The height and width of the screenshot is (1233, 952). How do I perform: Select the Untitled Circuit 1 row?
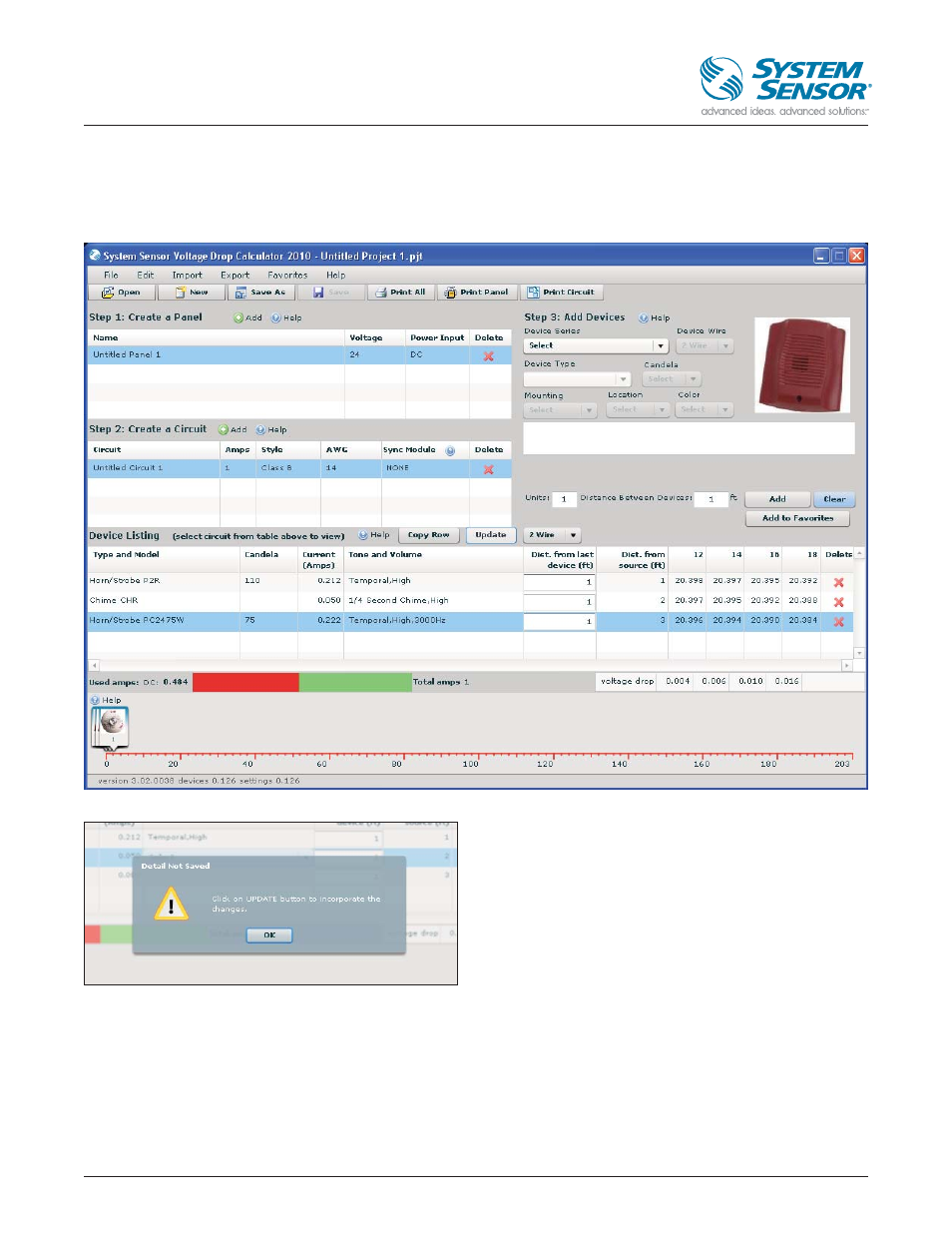coord(299,468)
